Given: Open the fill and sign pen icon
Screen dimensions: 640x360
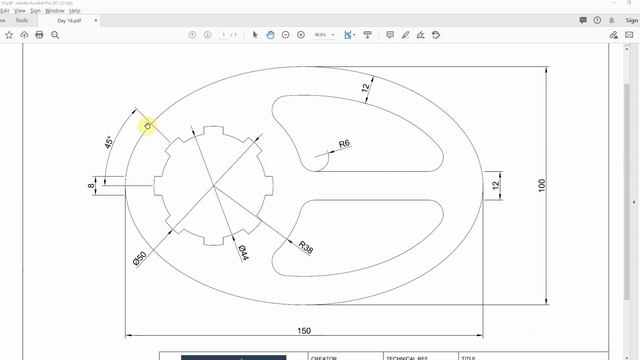Looking at the screenshot, I should click(613, 35).
